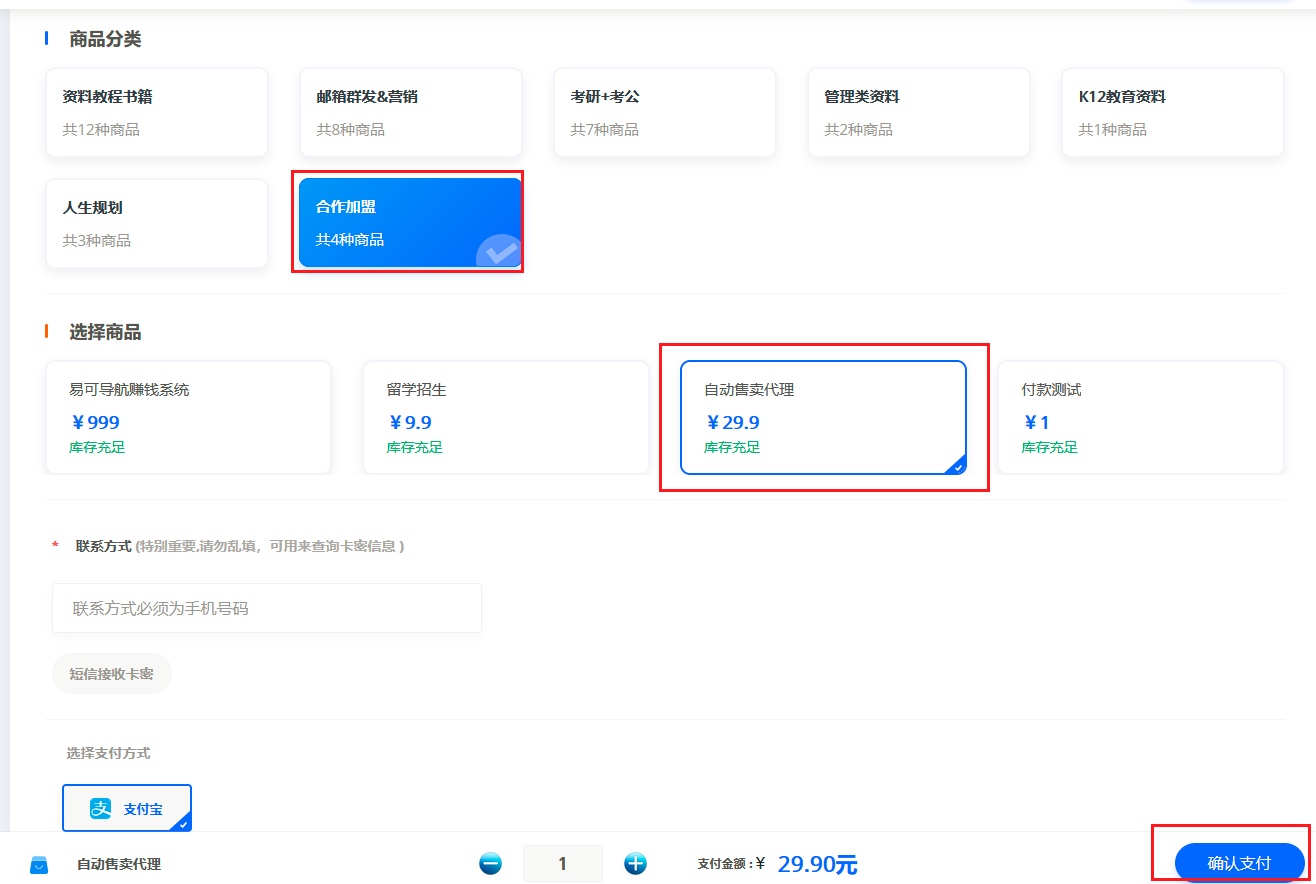The image size is (1316, 884).
Task: Select the 自动售卖代理 product card
Action: [823, 417]
